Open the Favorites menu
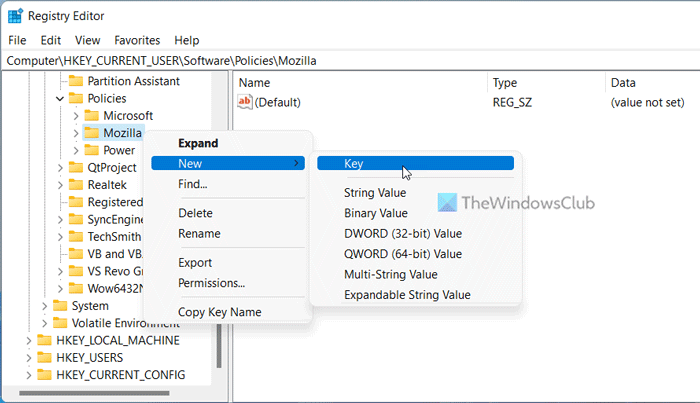Viewport: 700px width, 403px height. click(137, 40)
